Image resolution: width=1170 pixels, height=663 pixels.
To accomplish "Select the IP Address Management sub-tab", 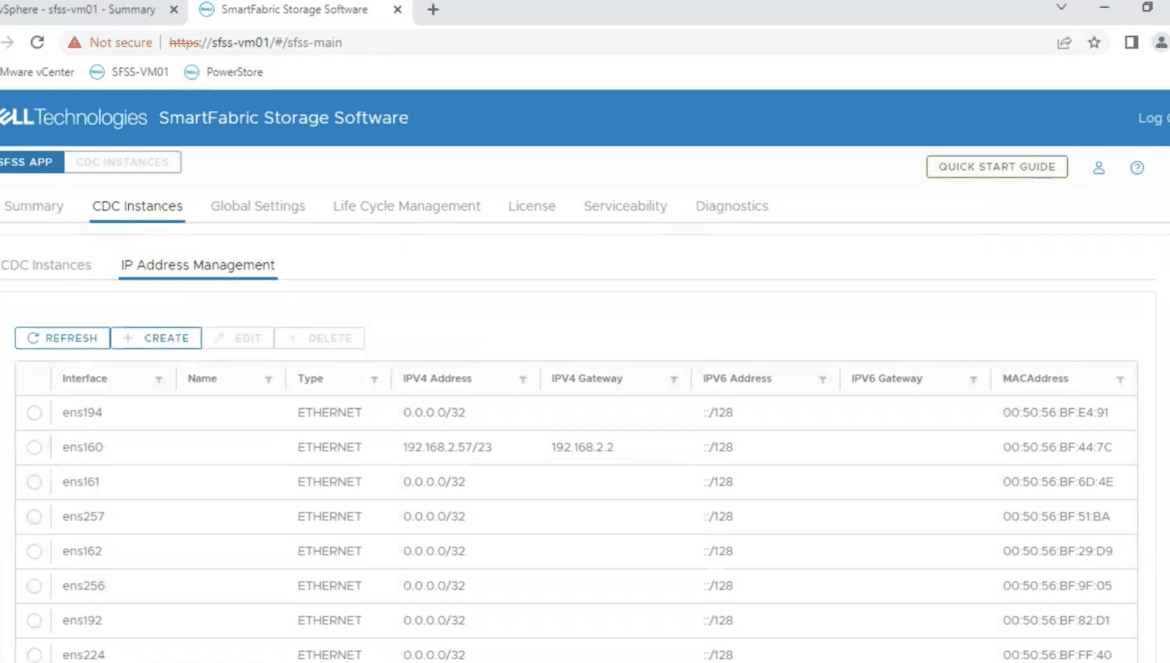I will pos(198,265).
